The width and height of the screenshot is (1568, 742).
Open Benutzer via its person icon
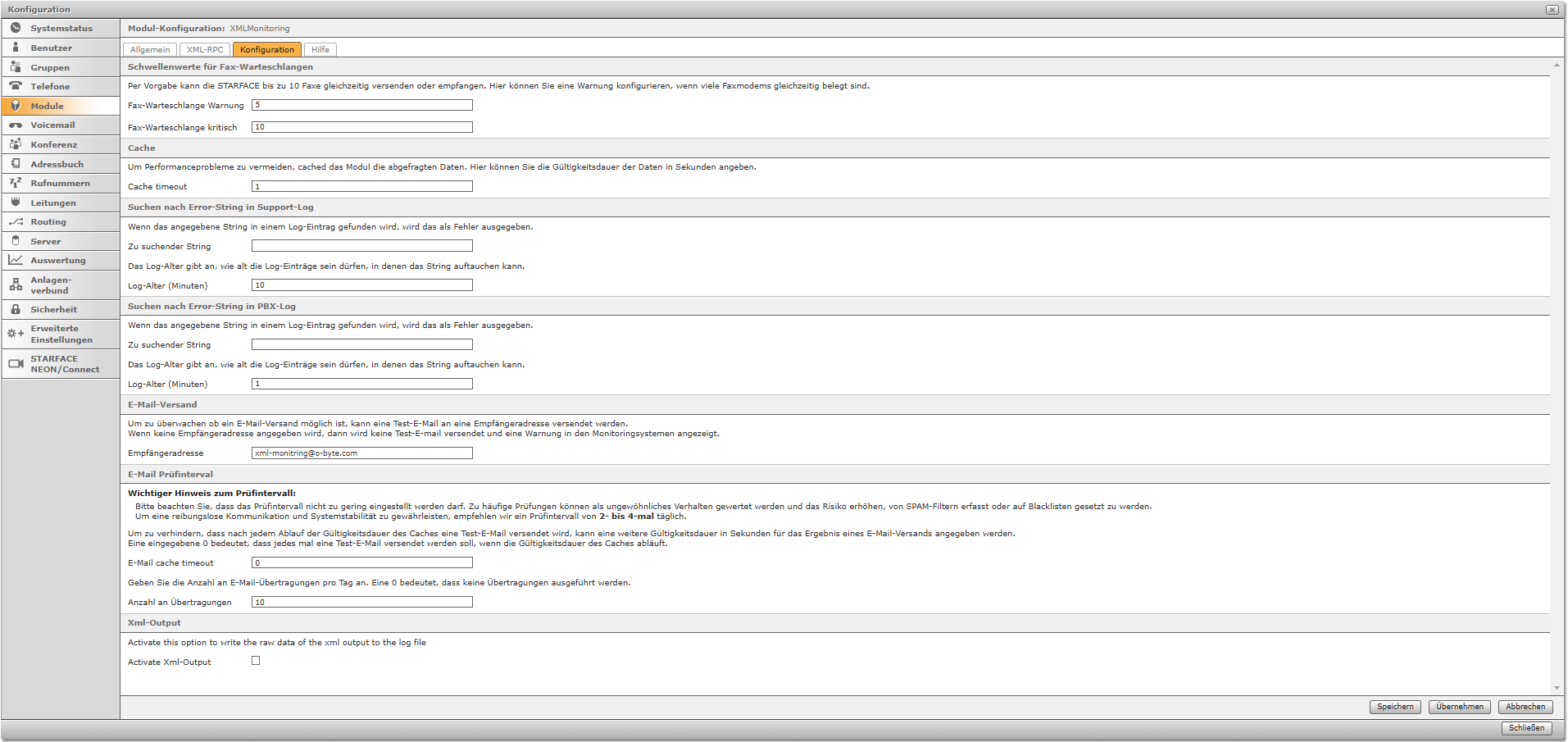click(16, 48)
